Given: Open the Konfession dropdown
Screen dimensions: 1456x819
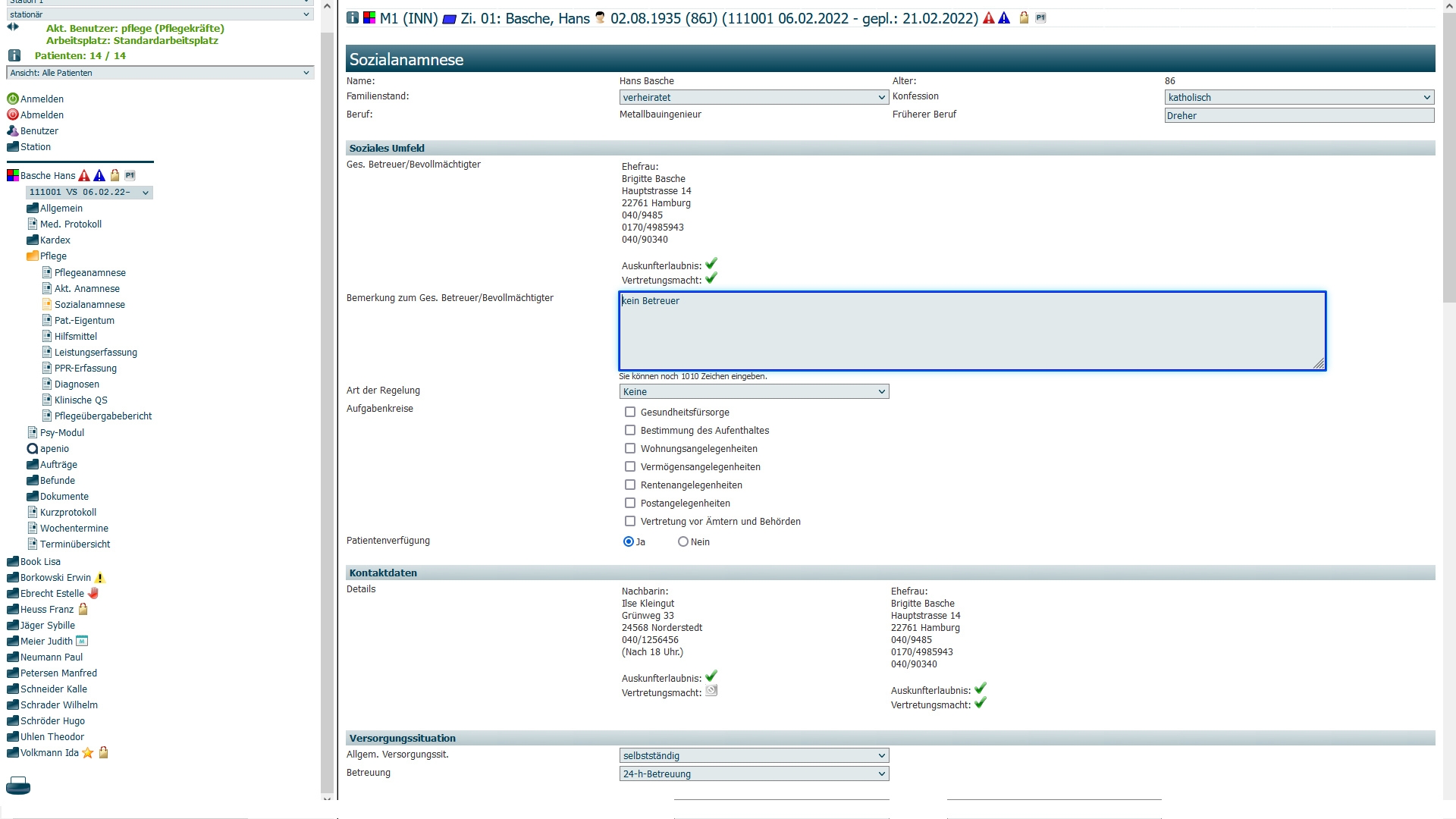Looking at the screenshot, I should [1299, 98].
